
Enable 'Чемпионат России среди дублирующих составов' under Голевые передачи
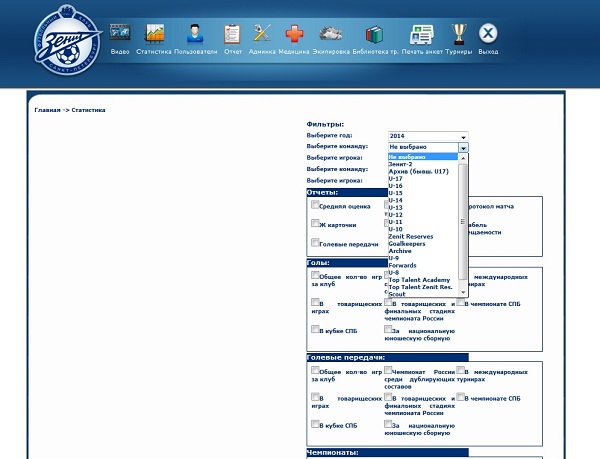click(388, 370)
